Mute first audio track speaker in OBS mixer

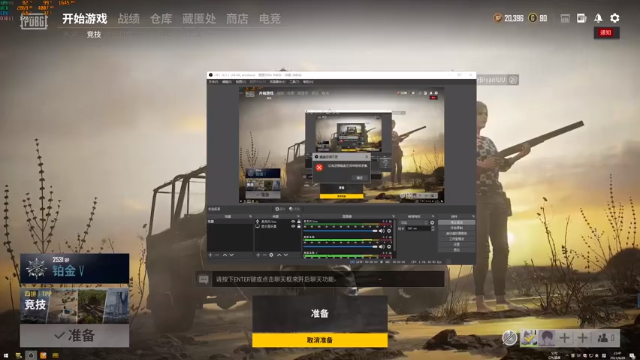(x=382, y=231)
